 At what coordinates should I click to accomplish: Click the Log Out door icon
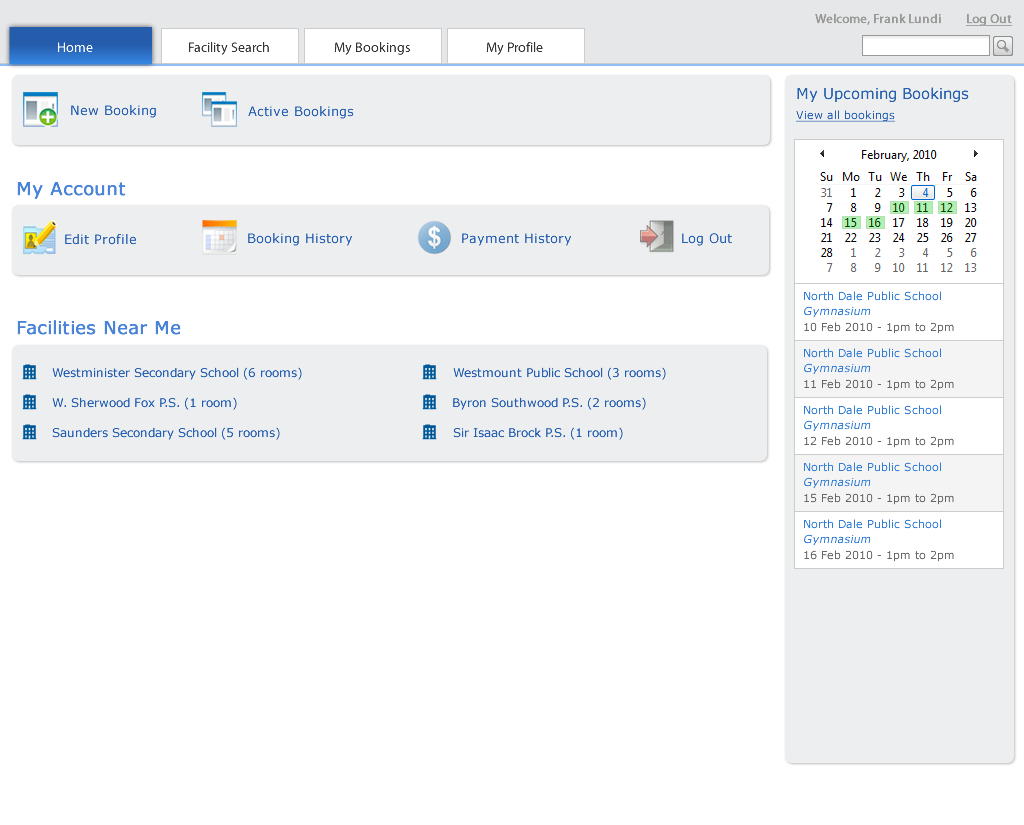656,237
